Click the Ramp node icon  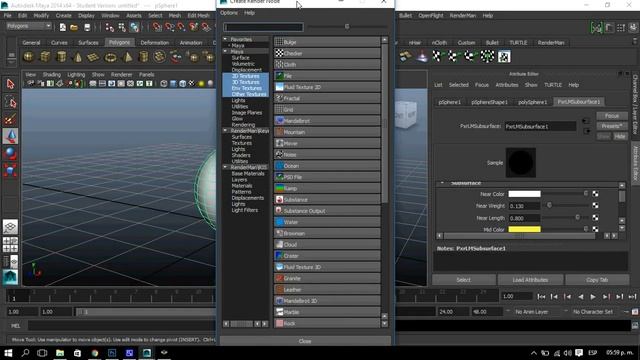coord(279,189)
